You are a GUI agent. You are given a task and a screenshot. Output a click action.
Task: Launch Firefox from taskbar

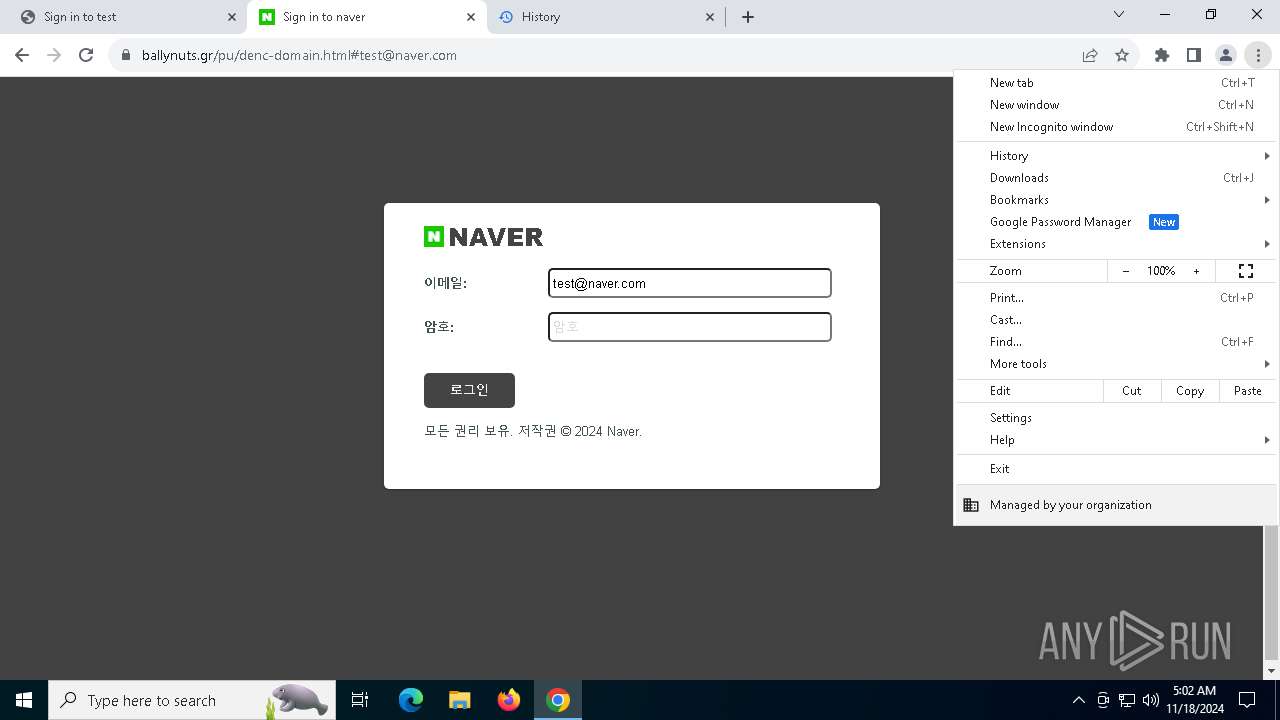coord(509,700)
